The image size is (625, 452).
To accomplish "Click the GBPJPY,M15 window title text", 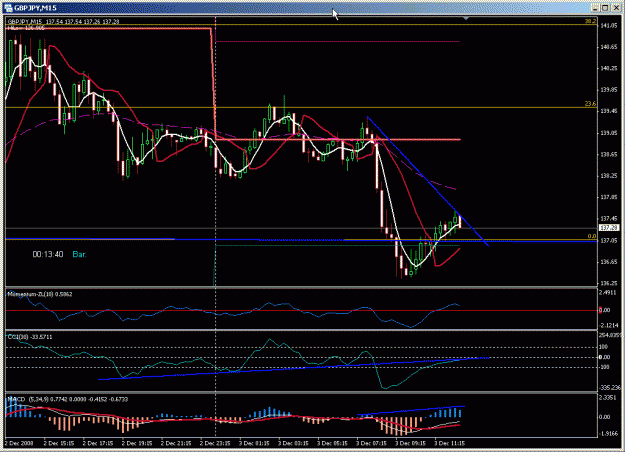I will [35, 8].
